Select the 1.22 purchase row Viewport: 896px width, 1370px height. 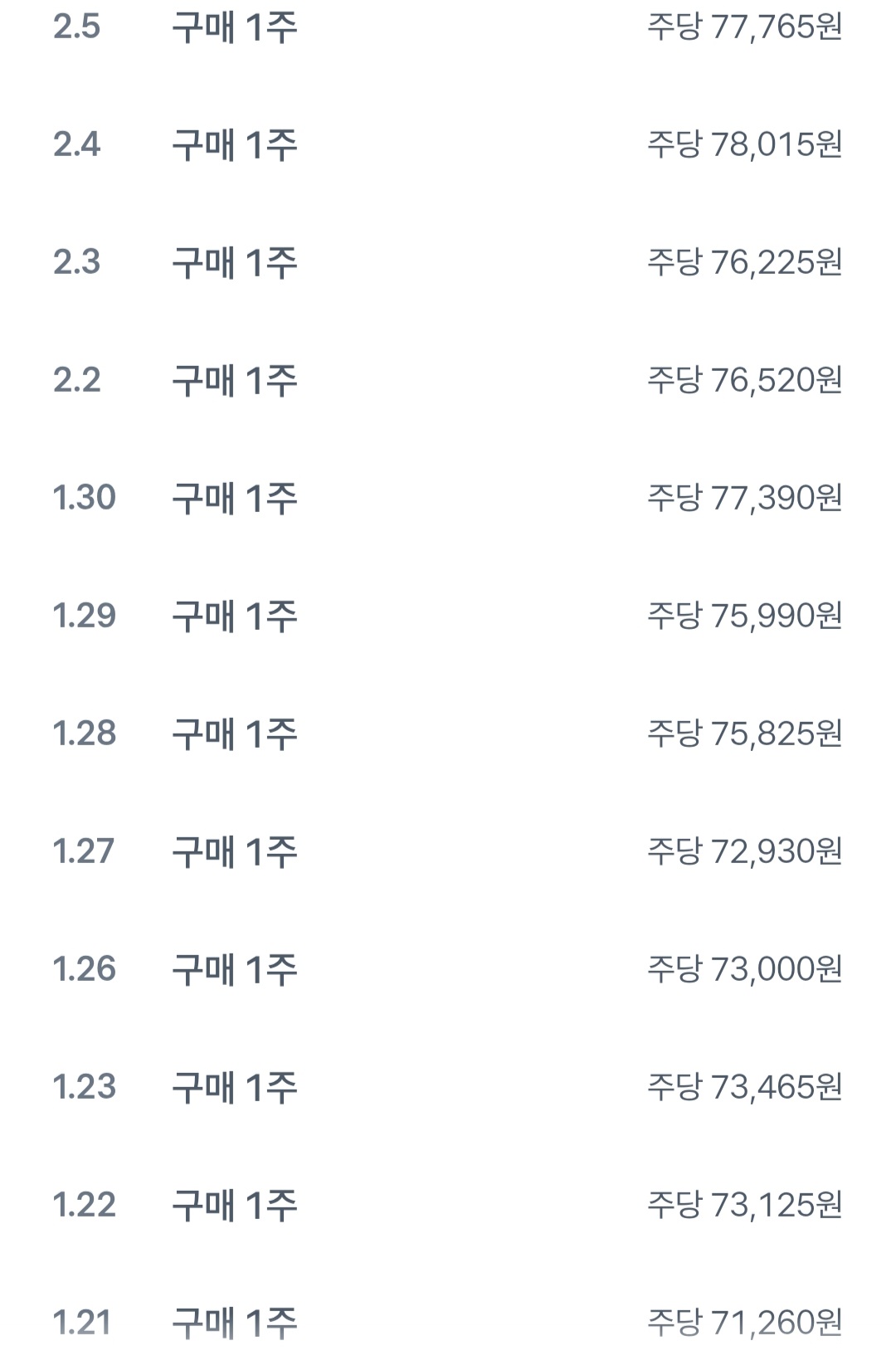234,1206
